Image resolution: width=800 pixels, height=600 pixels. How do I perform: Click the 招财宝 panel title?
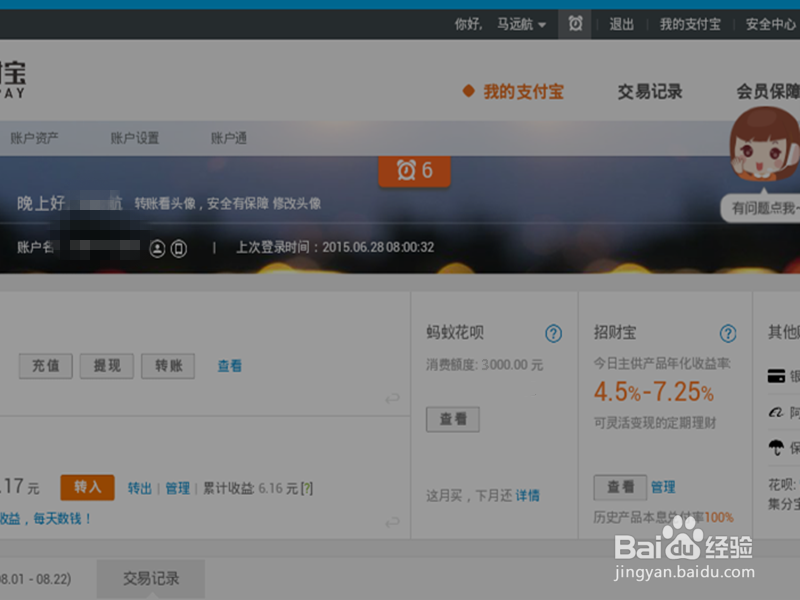coord(615,333)
